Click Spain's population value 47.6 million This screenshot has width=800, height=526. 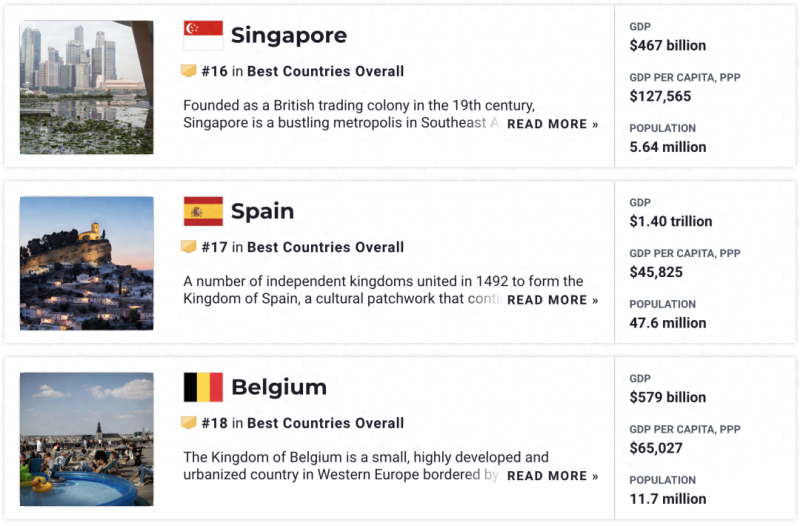(x=667, y=323)
